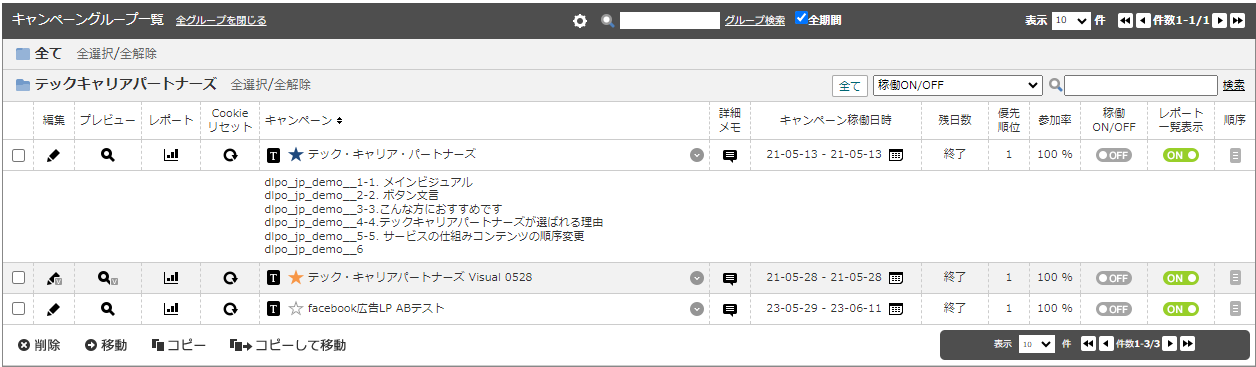Open the top 表示 件 count dropdown

1071,20
